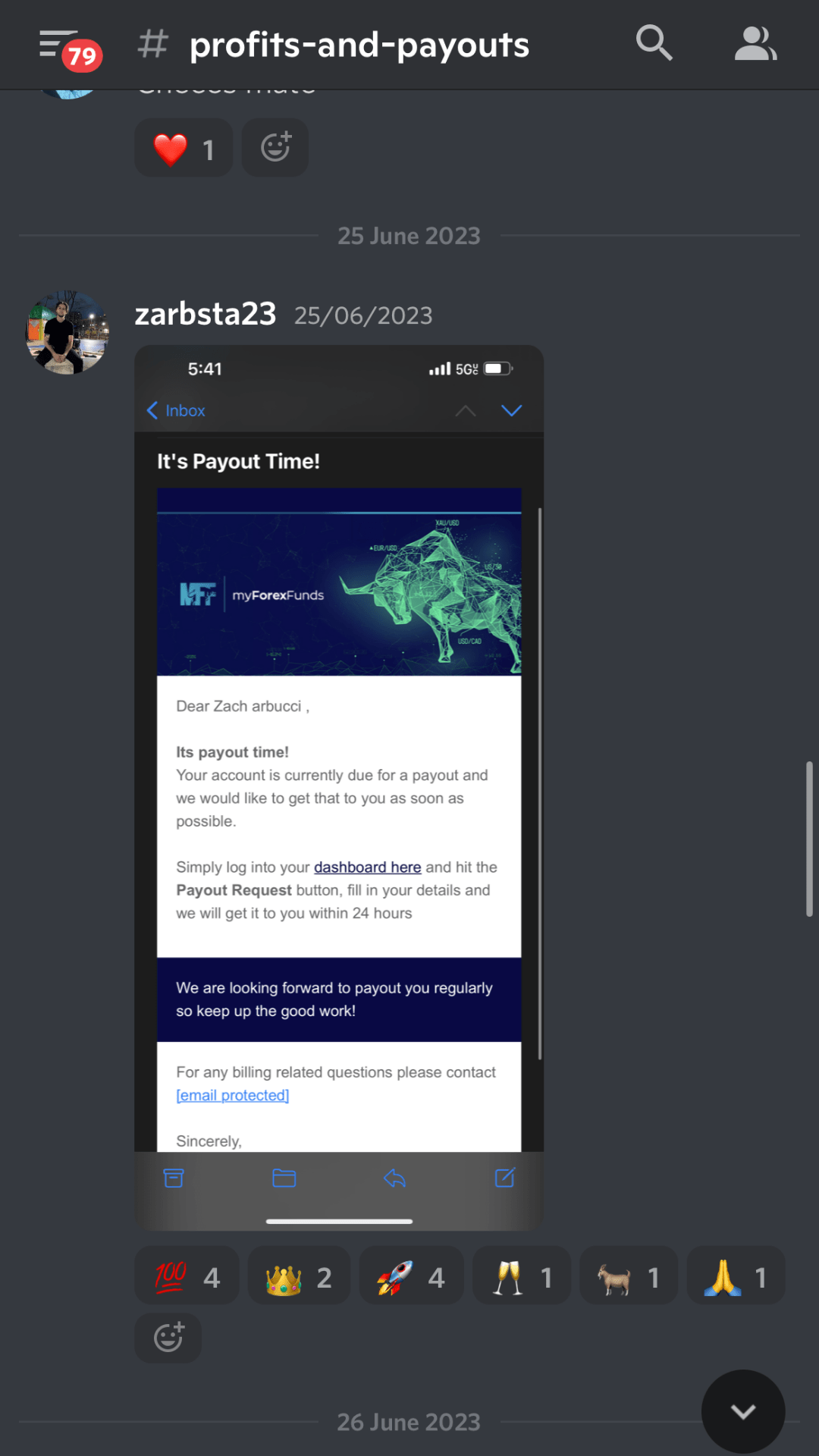This screenshot has height=1456, width=819.
Task: Click the zarbsta23 username
Action: point(206,314)
